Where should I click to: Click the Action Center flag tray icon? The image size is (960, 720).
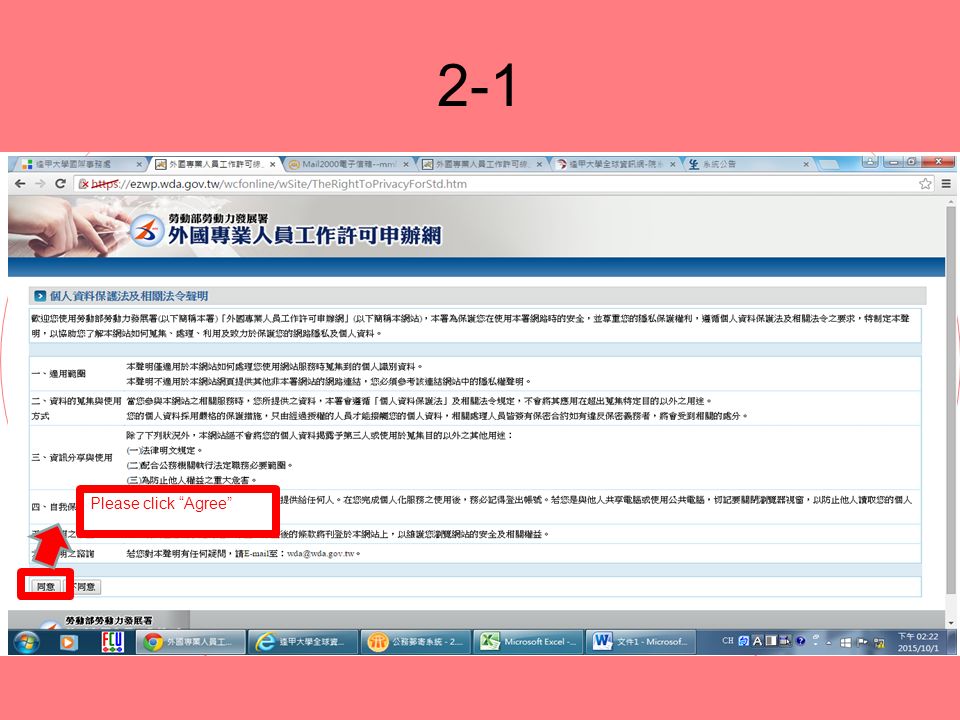863,642
